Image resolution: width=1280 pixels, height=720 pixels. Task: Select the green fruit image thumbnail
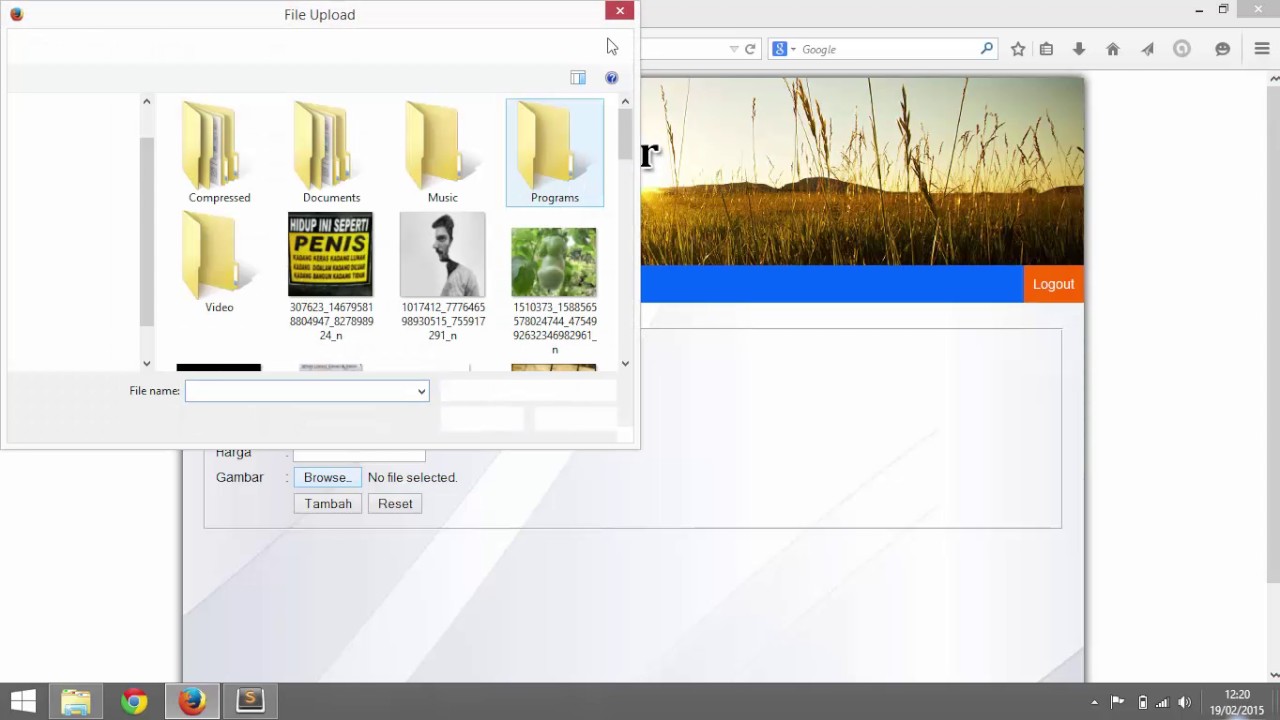554,263
